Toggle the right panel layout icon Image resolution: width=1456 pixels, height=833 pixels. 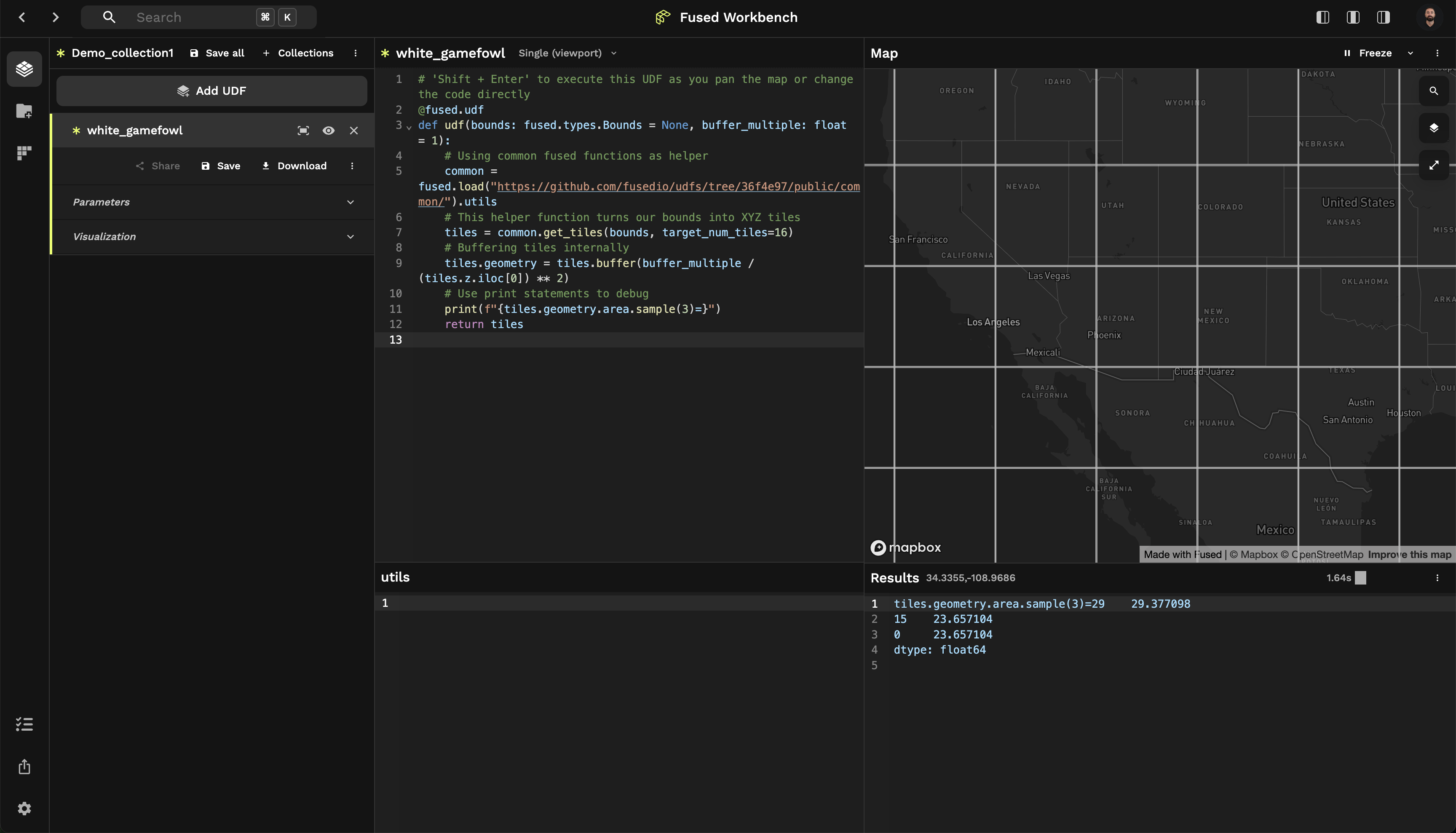coord(1383,17)
